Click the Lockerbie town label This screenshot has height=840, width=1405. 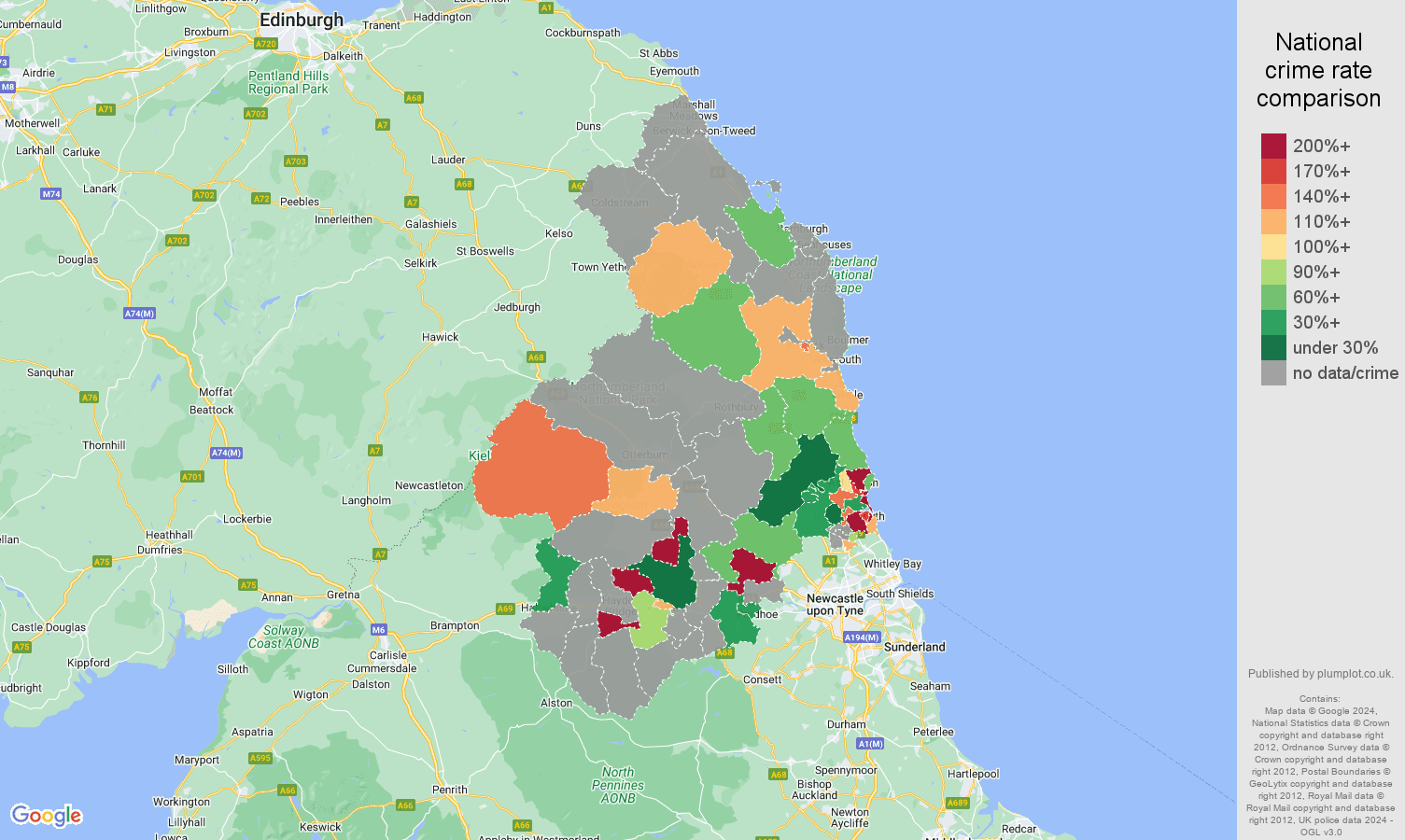(247, 519)
